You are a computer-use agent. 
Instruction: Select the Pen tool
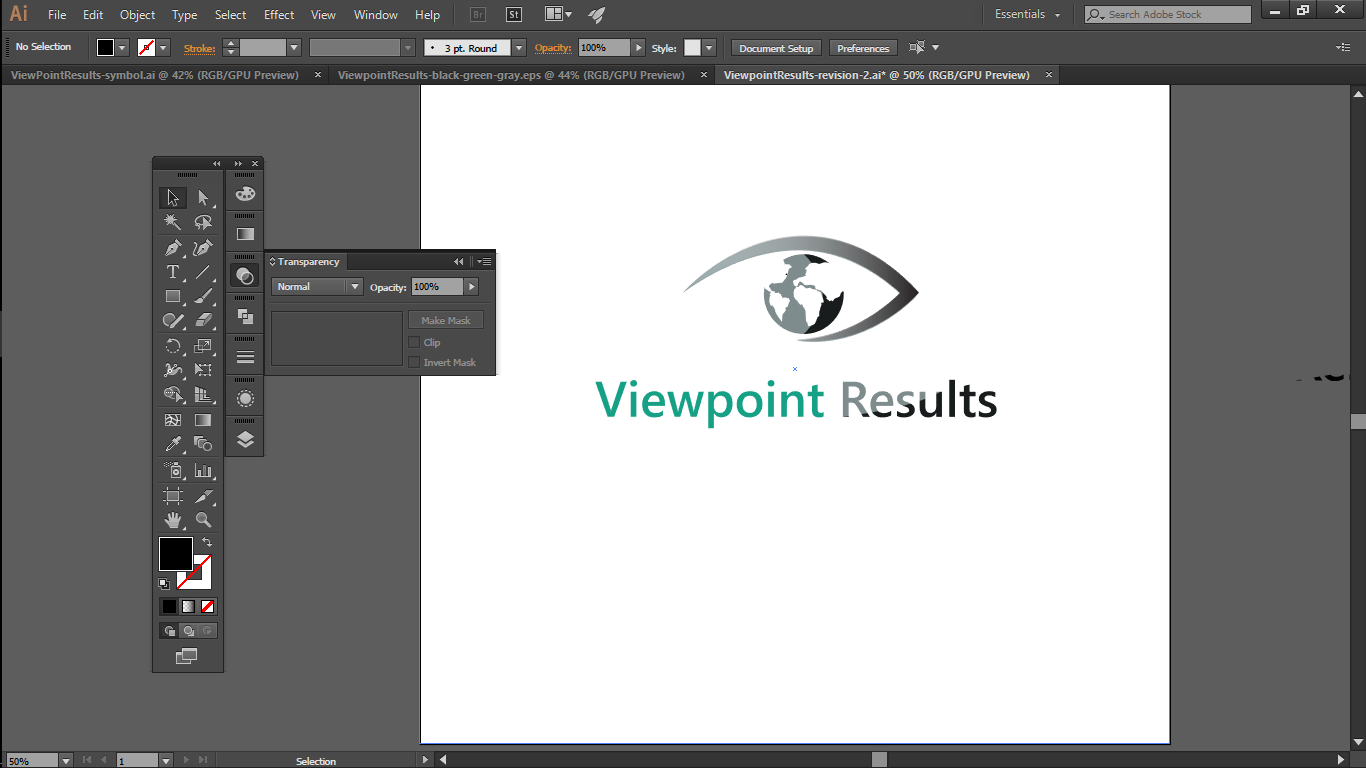point(173,248)
